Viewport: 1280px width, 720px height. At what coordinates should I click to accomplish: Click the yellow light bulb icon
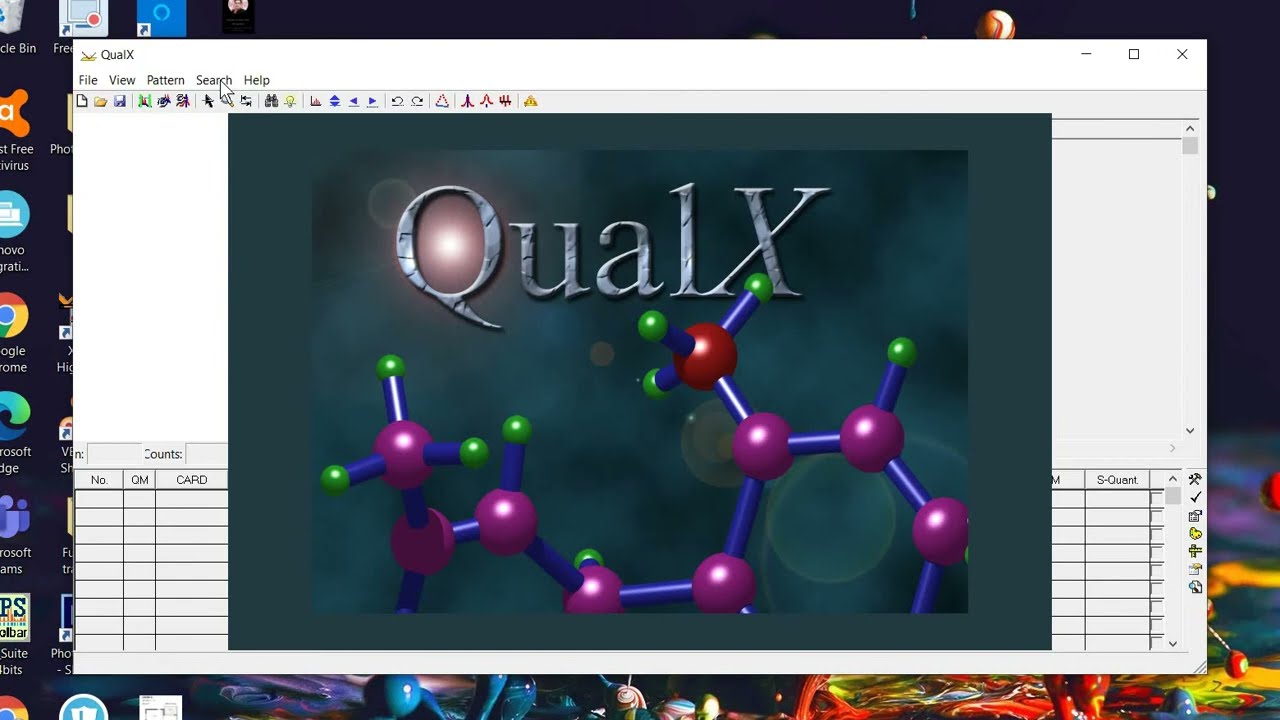pyautogui.click(x=290, y=101)
